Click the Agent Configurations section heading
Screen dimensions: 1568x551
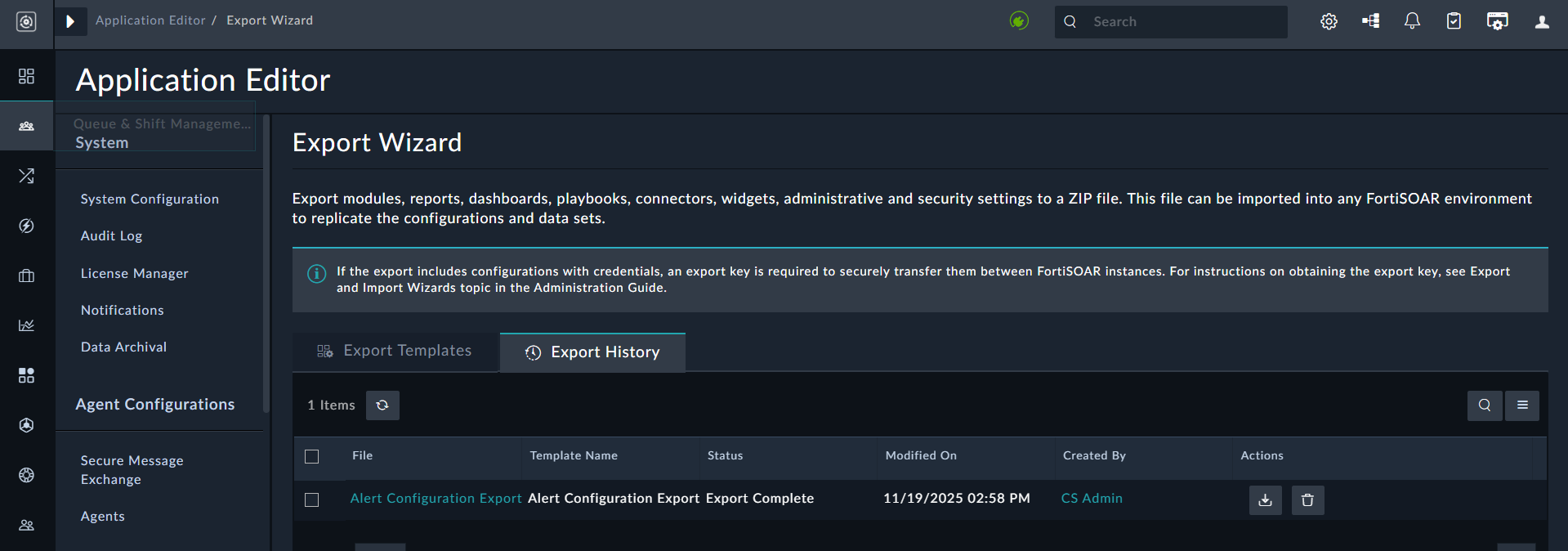tap(155, 405)
